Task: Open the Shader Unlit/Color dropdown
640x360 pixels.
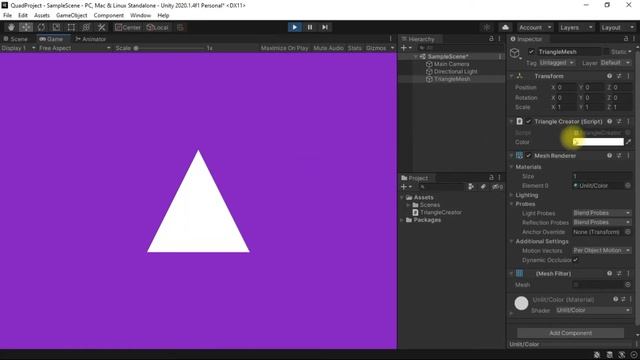Action: click(593, 310)
